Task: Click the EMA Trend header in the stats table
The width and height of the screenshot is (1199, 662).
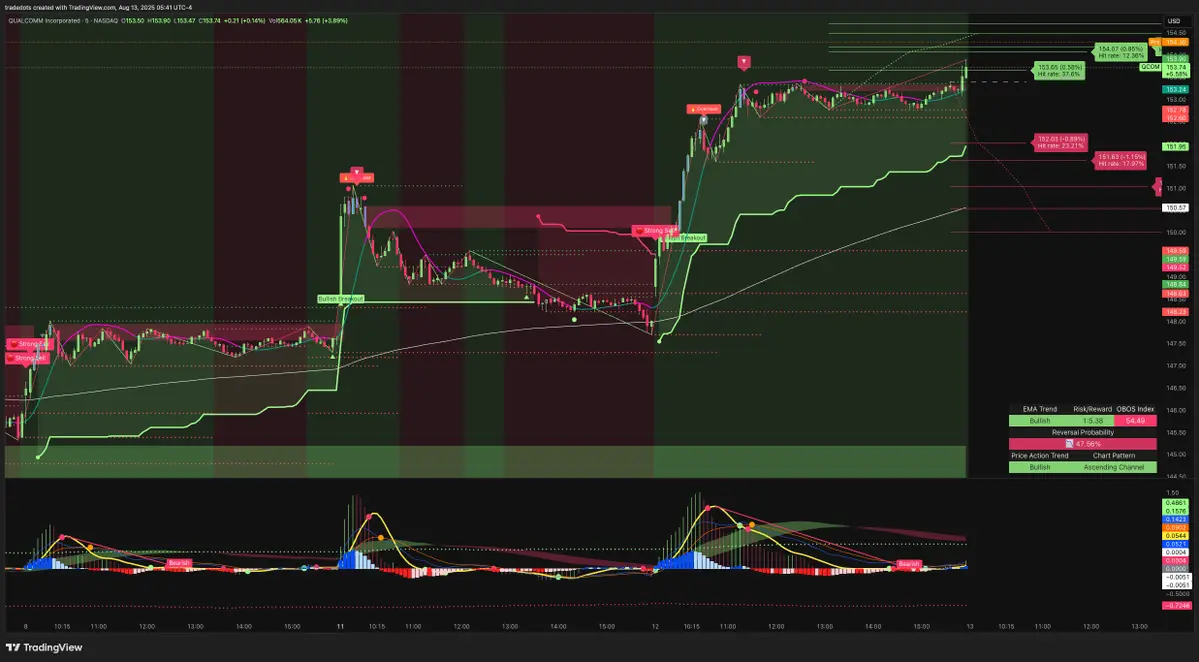Action: [1039, 409]
